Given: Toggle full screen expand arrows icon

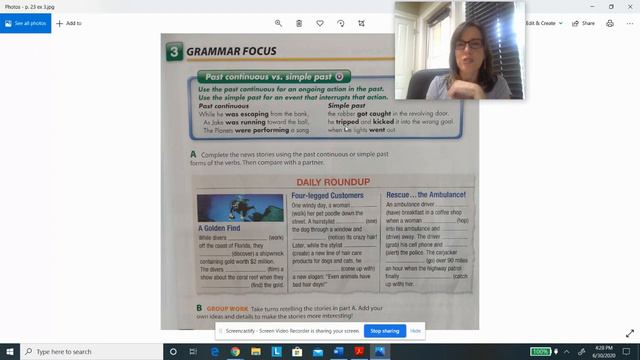Looking at the screenshot, I should point(630,333).
